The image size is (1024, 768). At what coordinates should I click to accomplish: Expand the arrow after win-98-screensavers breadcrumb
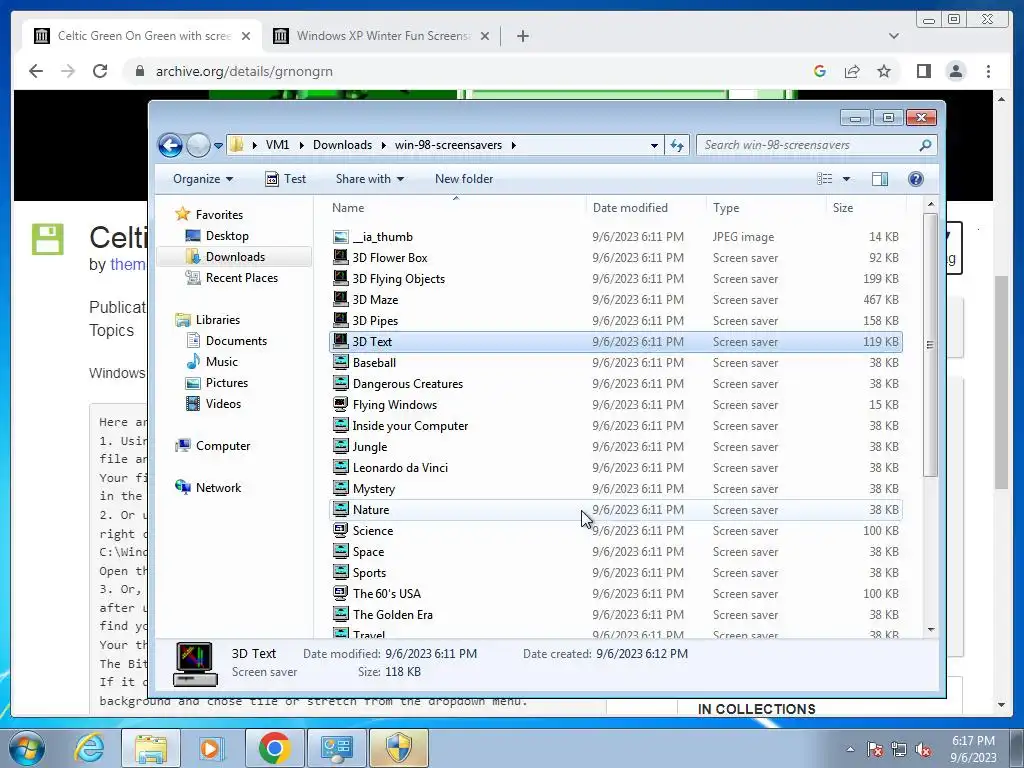513,145
